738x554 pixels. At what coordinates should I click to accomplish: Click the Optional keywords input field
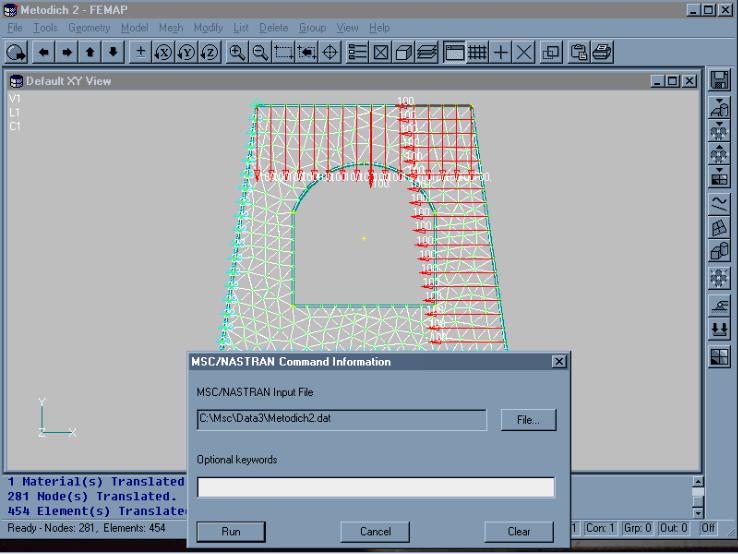(x=376, y=487)
